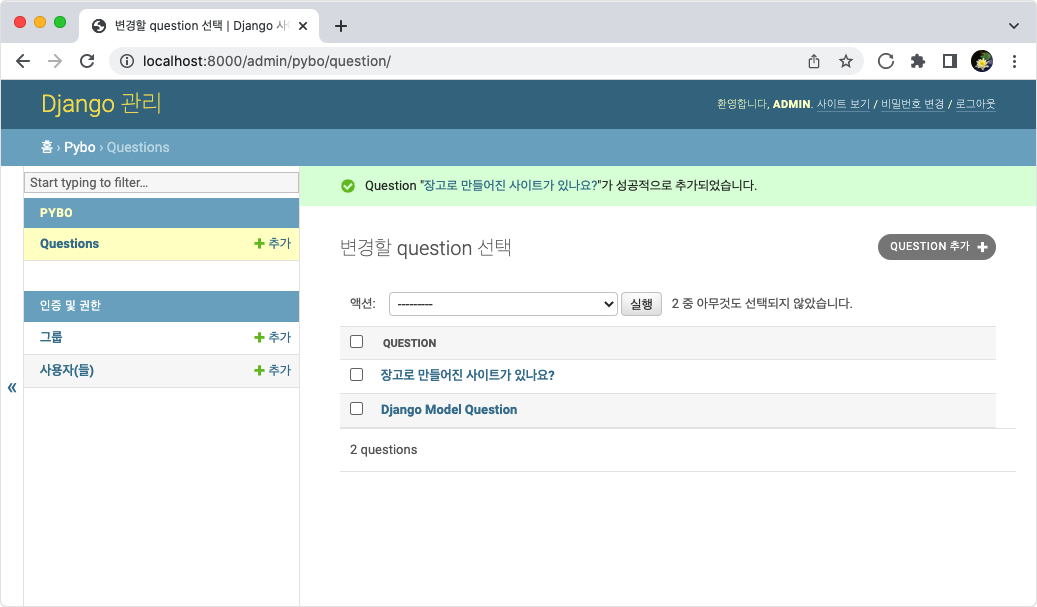Click the share page icon
Viewport: 1037px width, 607px height.
coord(814,61)
